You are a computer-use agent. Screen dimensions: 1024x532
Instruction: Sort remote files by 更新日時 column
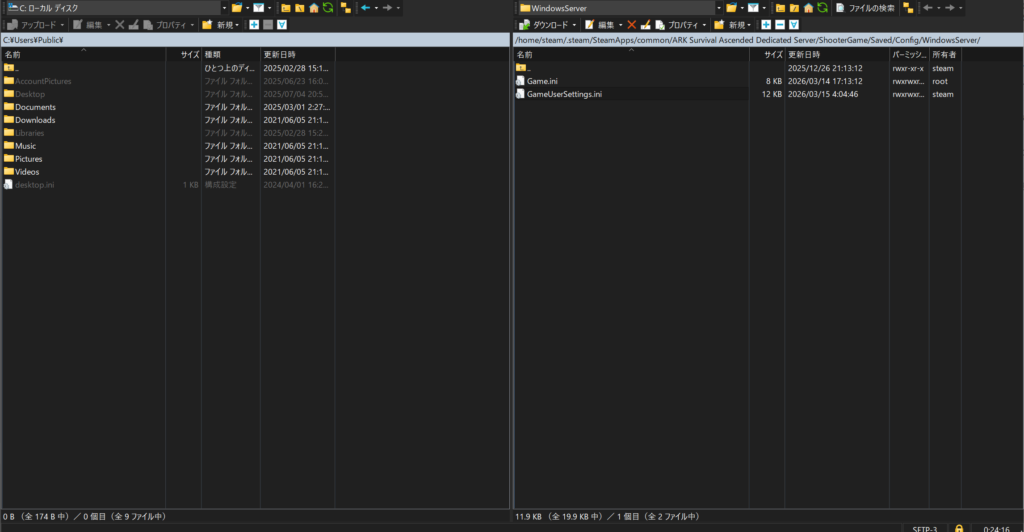click(836, 54)
